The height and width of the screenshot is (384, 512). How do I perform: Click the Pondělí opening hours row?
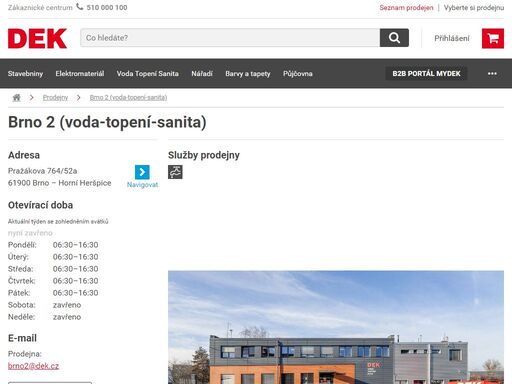53,245
